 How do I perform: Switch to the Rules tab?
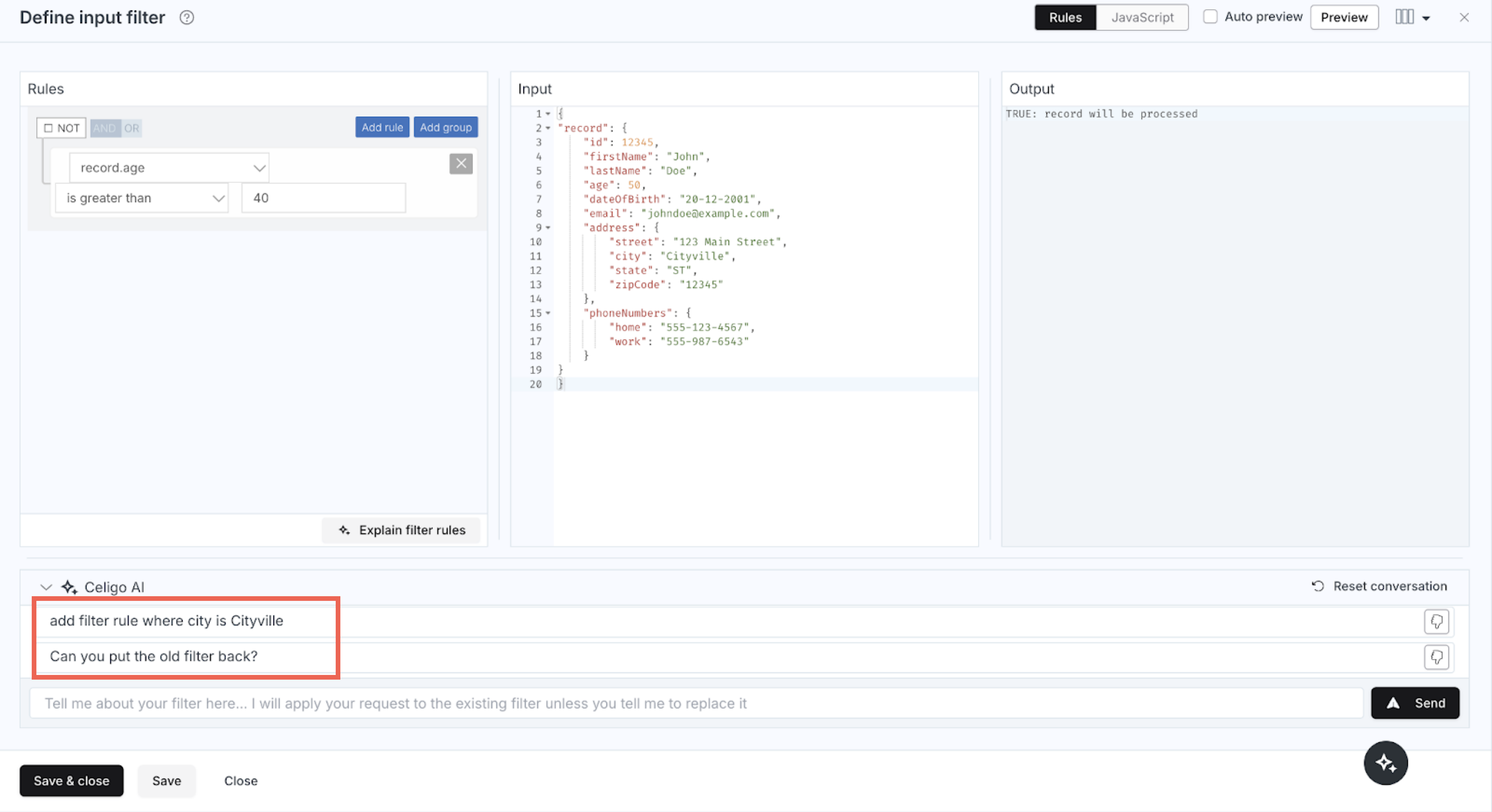tap(1065, 17)
